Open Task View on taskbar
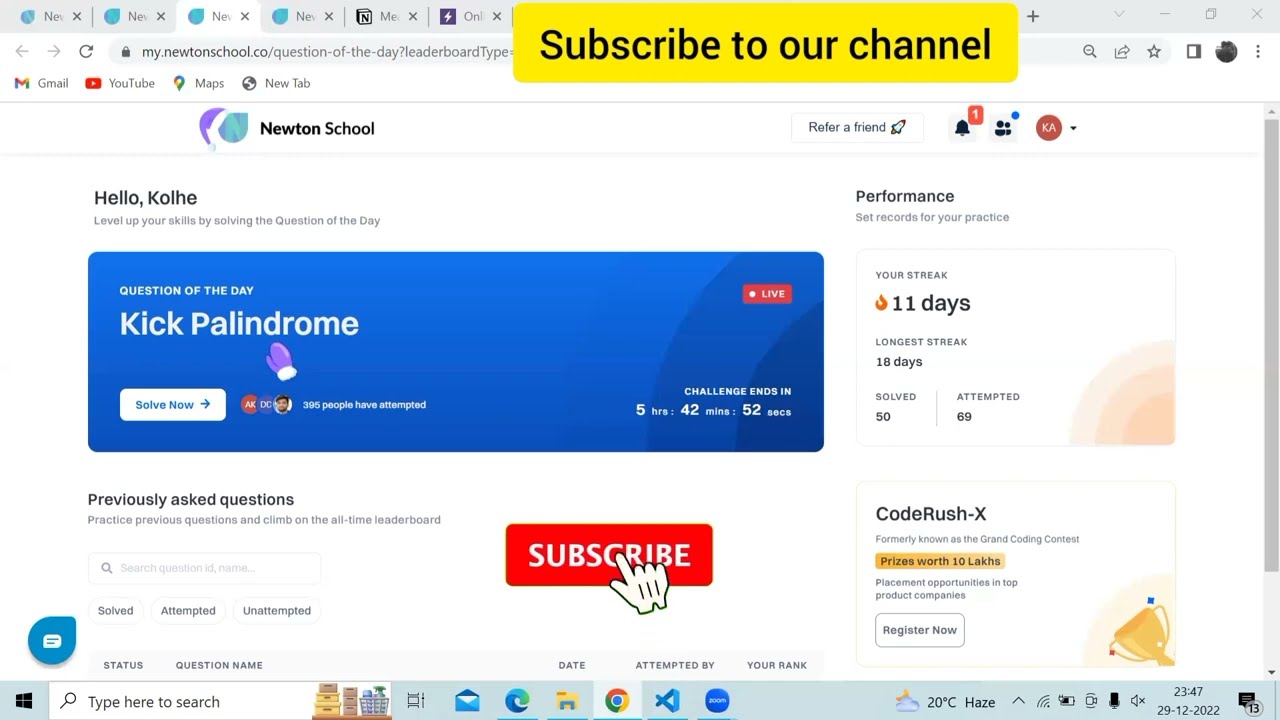Screen dimensions: 1280x720 (416, 701)
